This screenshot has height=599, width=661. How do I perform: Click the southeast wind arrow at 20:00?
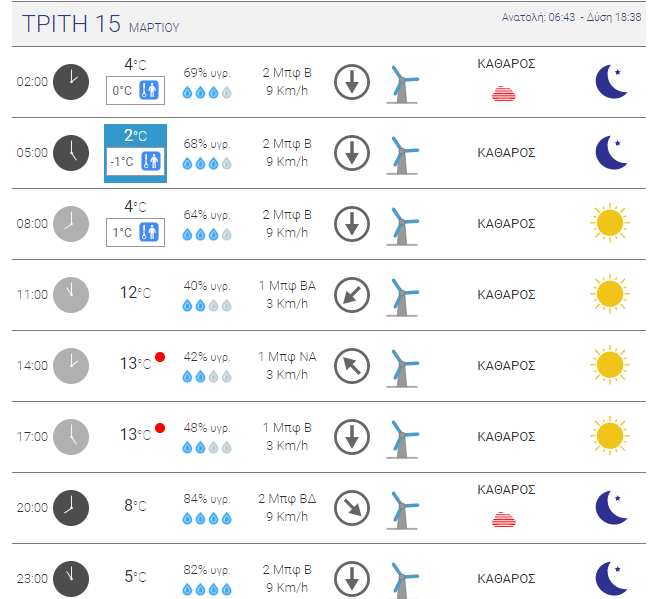coord(351,507)
